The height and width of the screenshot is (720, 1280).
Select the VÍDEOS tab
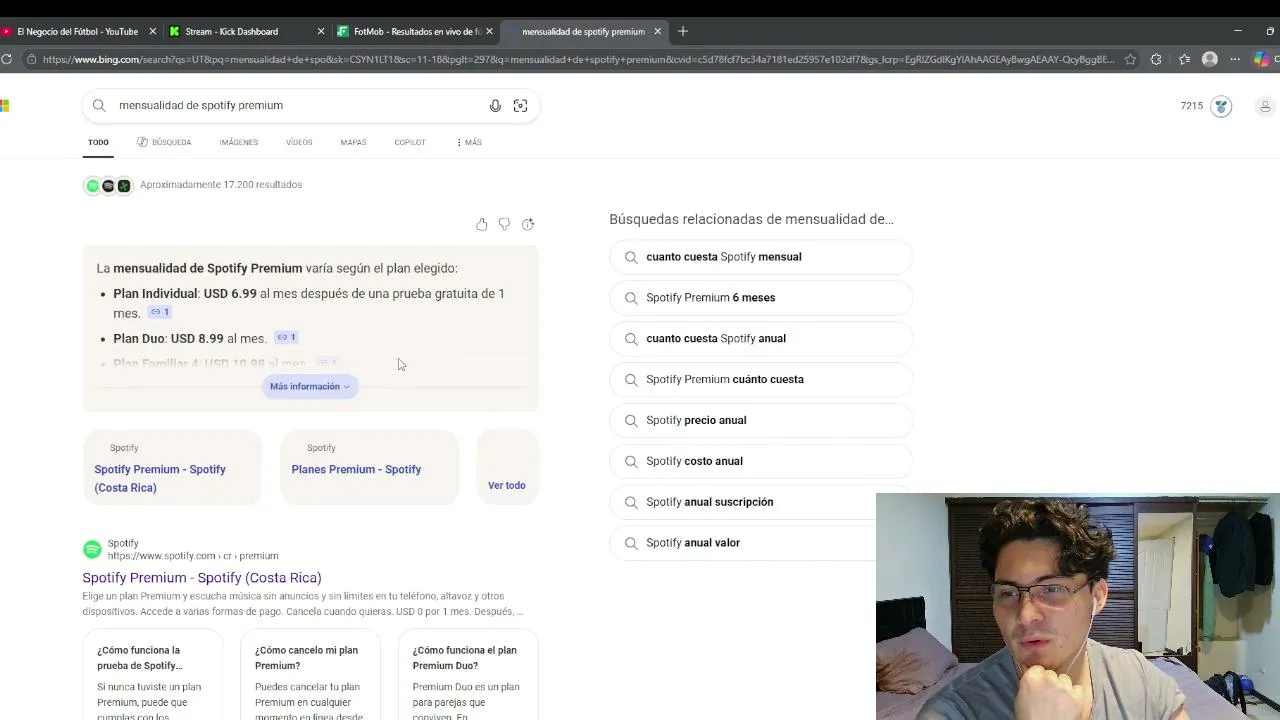point(299,142)
